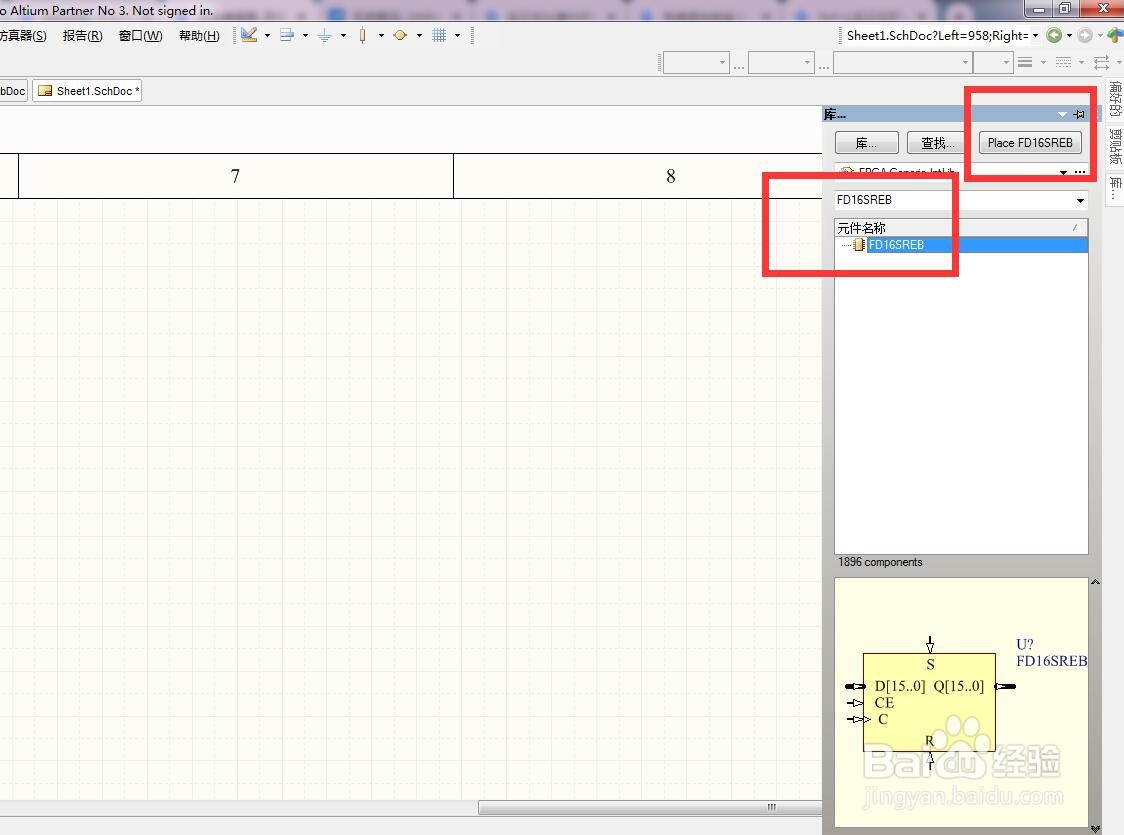1124x835 pixels.
Task: Click the FD16SREB filter input field
Action: tap(953, 201)
